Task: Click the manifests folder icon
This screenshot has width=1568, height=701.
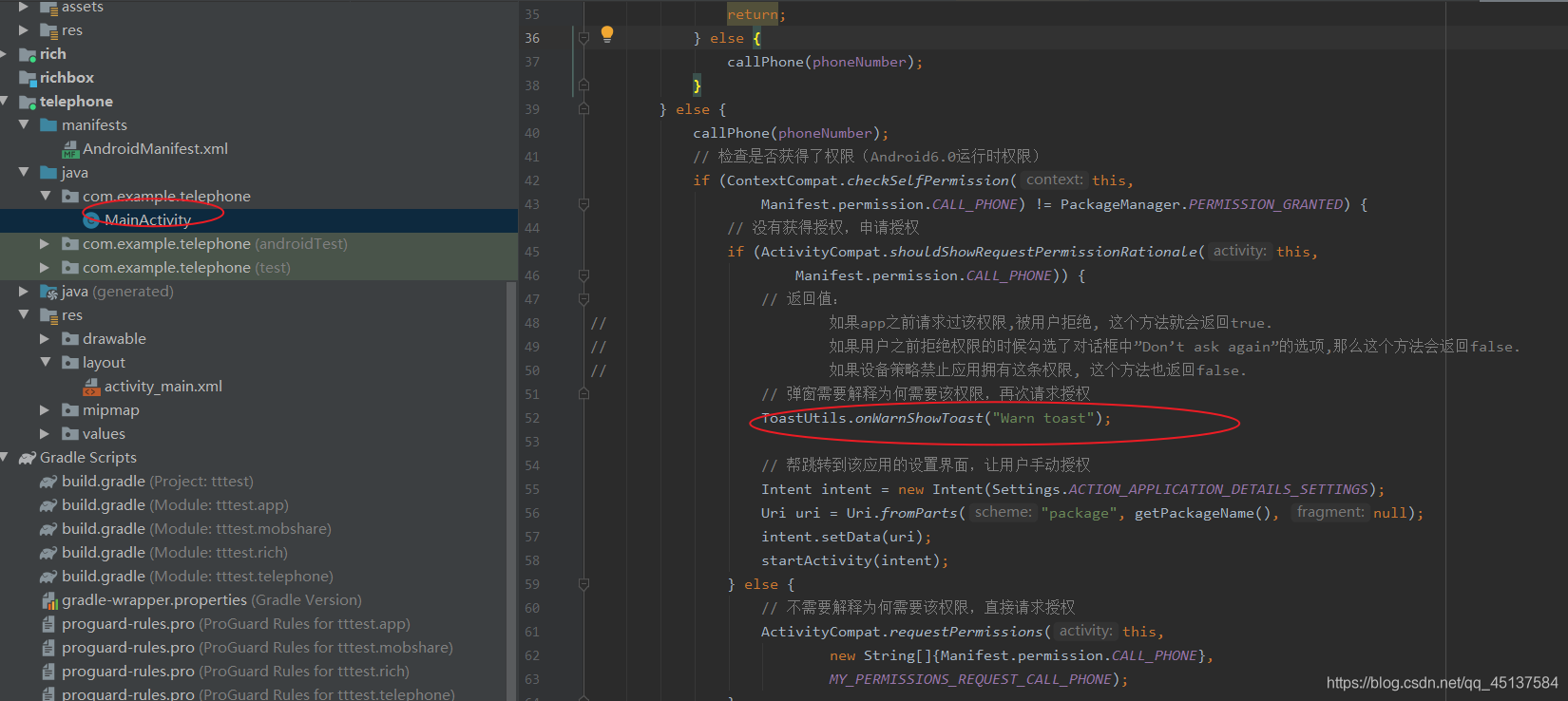Action: click(48, 125)
